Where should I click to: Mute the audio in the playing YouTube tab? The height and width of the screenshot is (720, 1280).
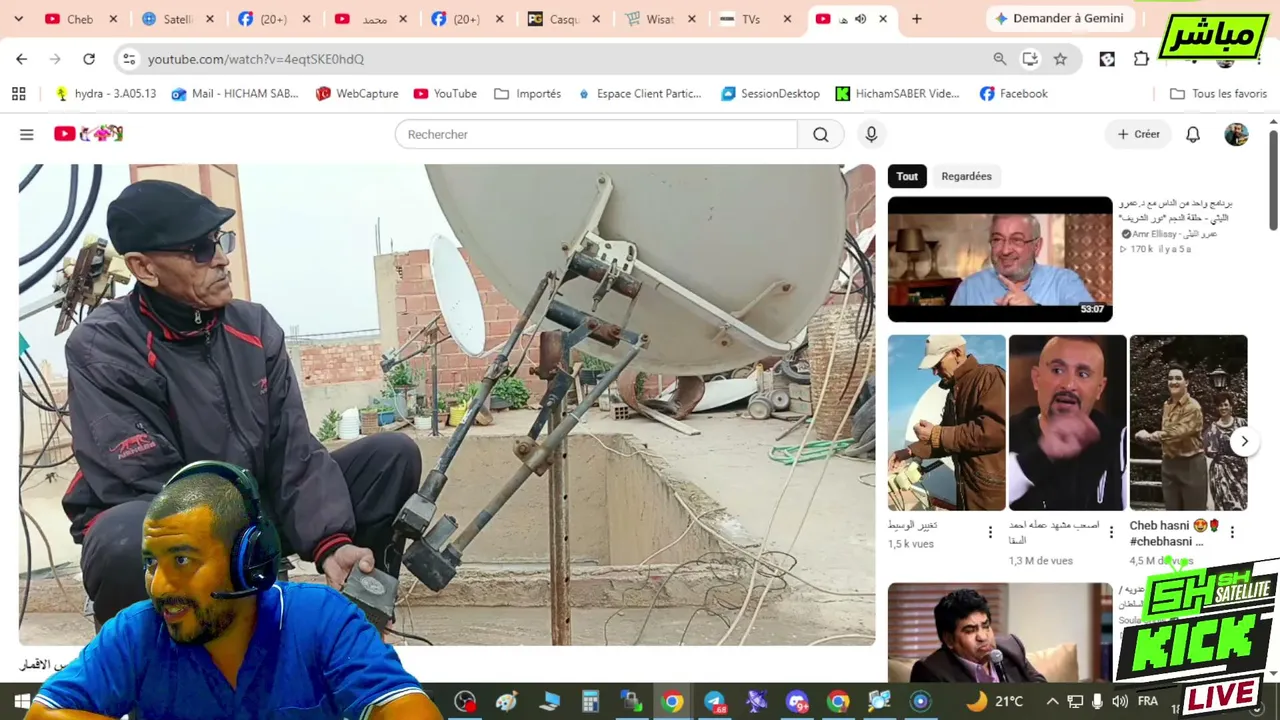(x=860, y=19)
